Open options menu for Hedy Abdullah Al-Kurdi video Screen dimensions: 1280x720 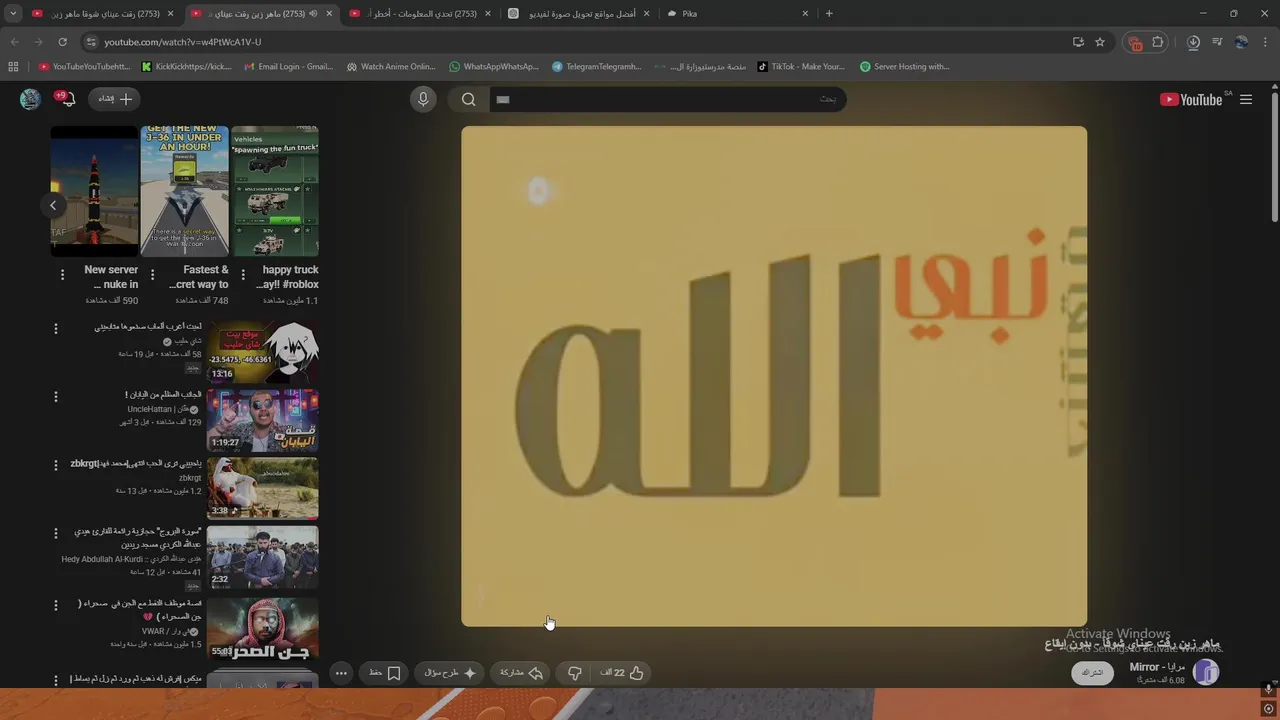(x=56, y=534)
